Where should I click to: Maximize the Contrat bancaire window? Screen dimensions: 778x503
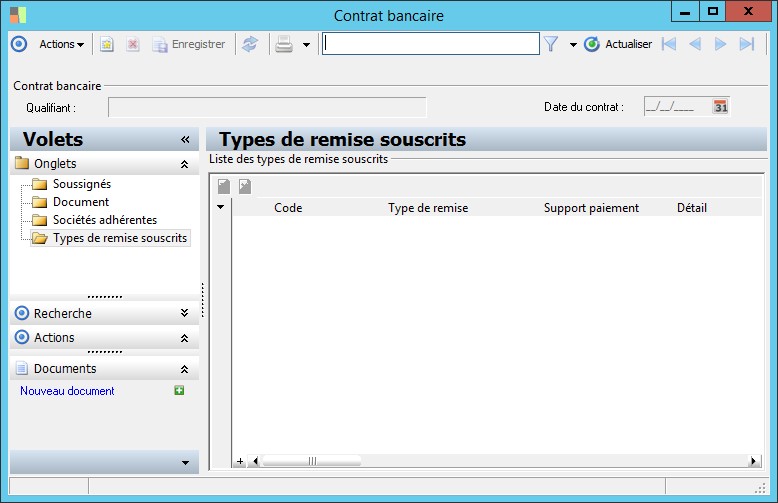click(x=713, y=11)
